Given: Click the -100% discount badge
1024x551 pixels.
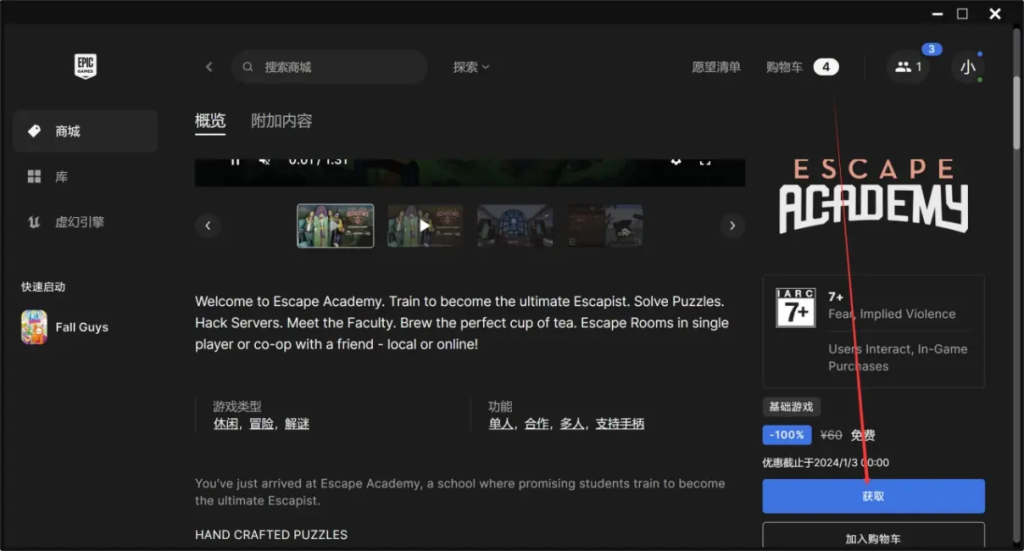Looking at the screenshot, I should (x=786, y=435).
